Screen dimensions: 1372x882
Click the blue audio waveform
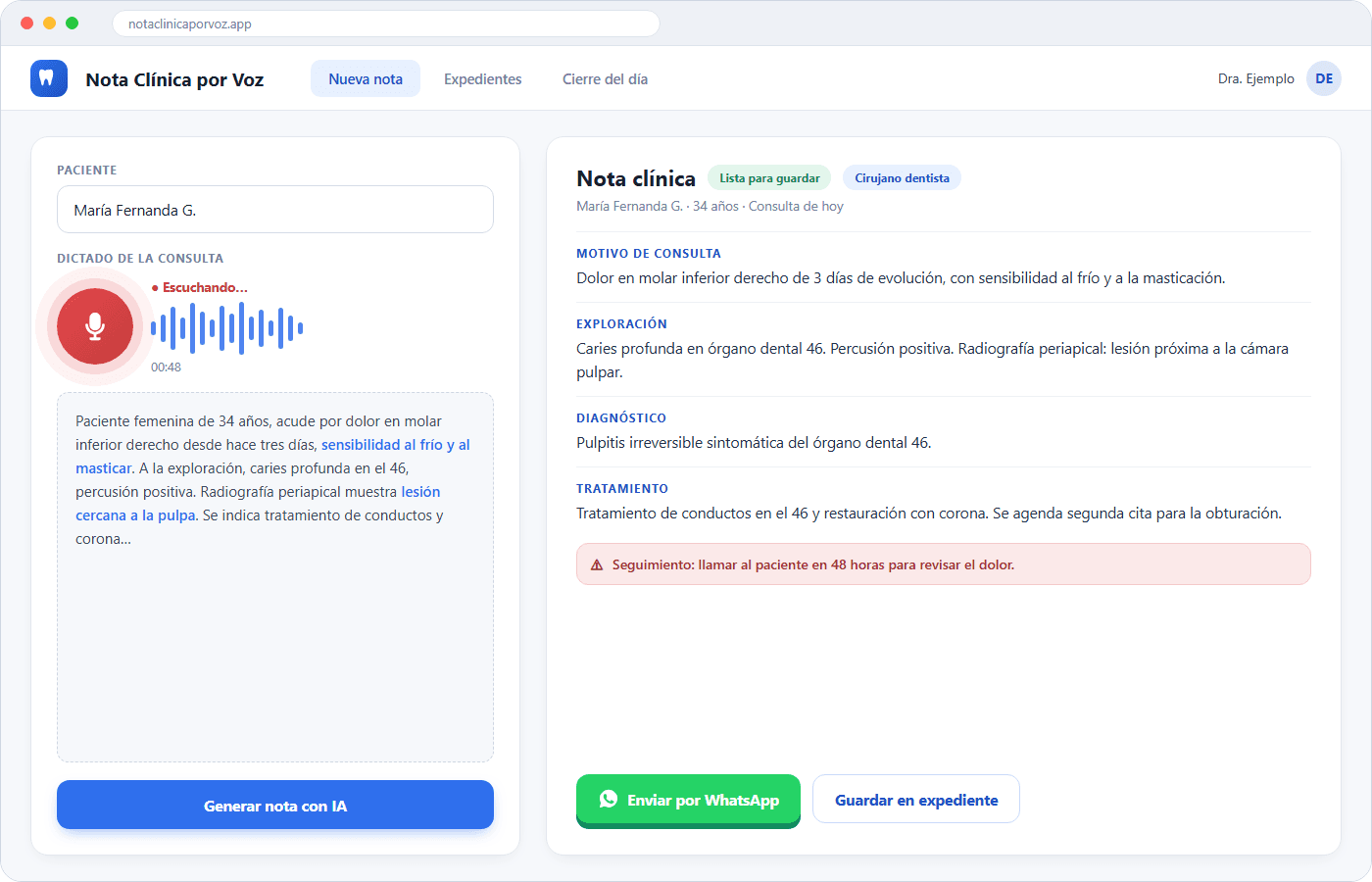pos(226,328)
